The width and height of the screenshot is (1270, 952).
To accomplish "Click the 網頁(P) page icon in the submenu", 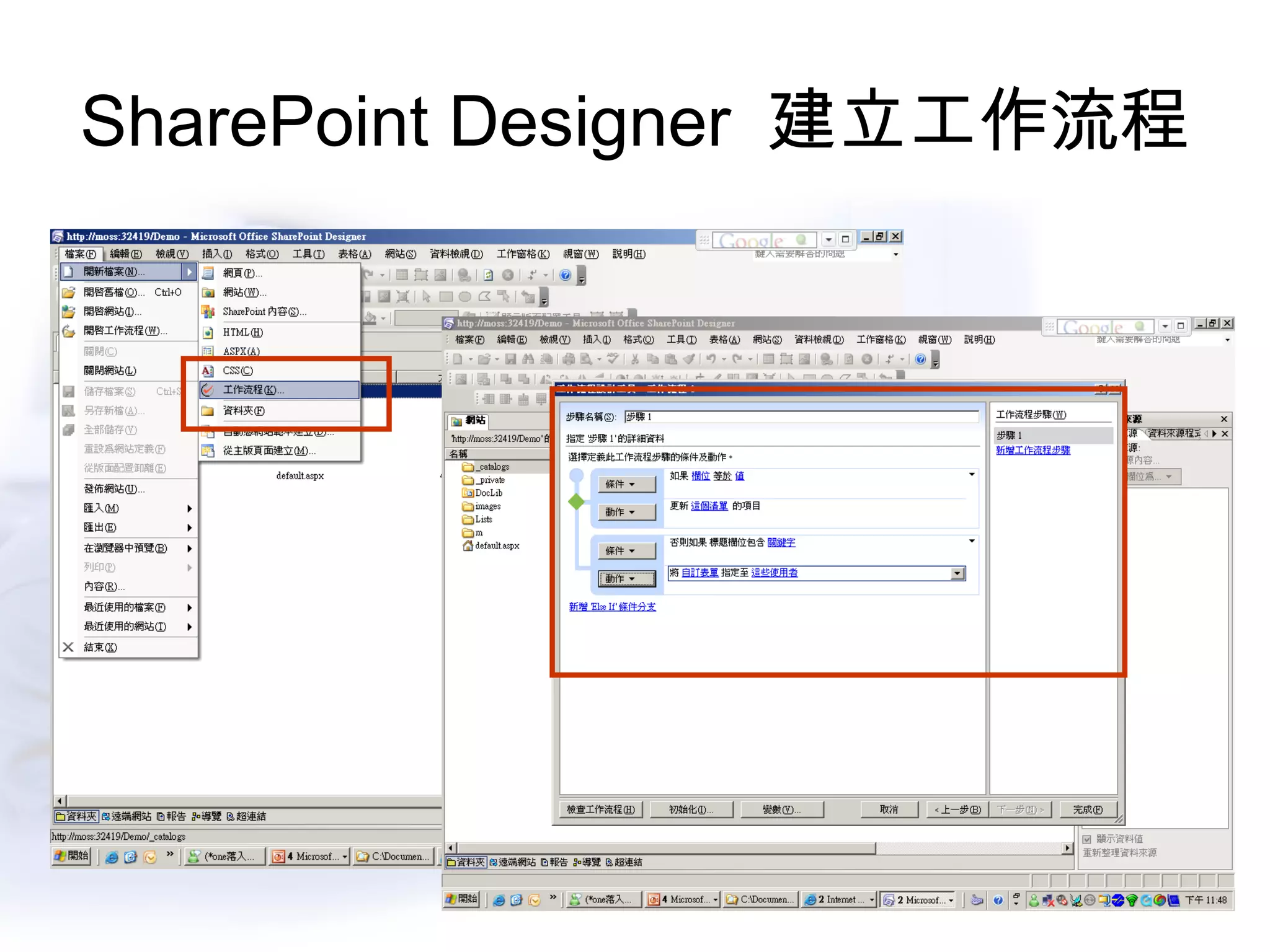I will tap(208, 273).
